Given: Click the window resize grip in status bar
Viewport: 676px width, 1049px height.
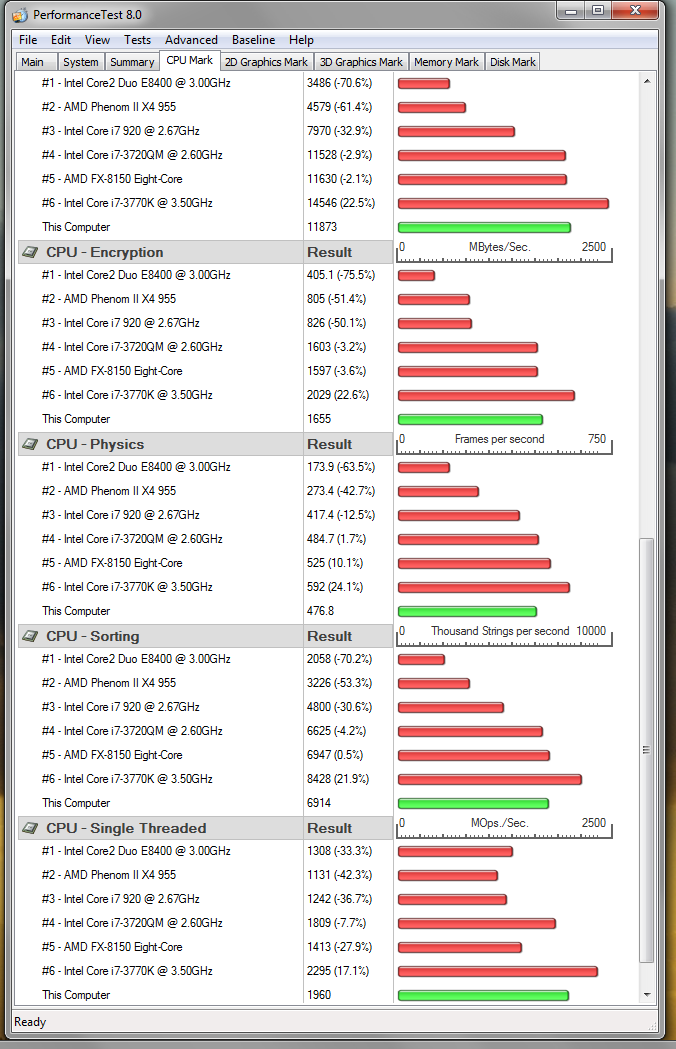Looking at the screenshot, I should [x=653, y=1026].
